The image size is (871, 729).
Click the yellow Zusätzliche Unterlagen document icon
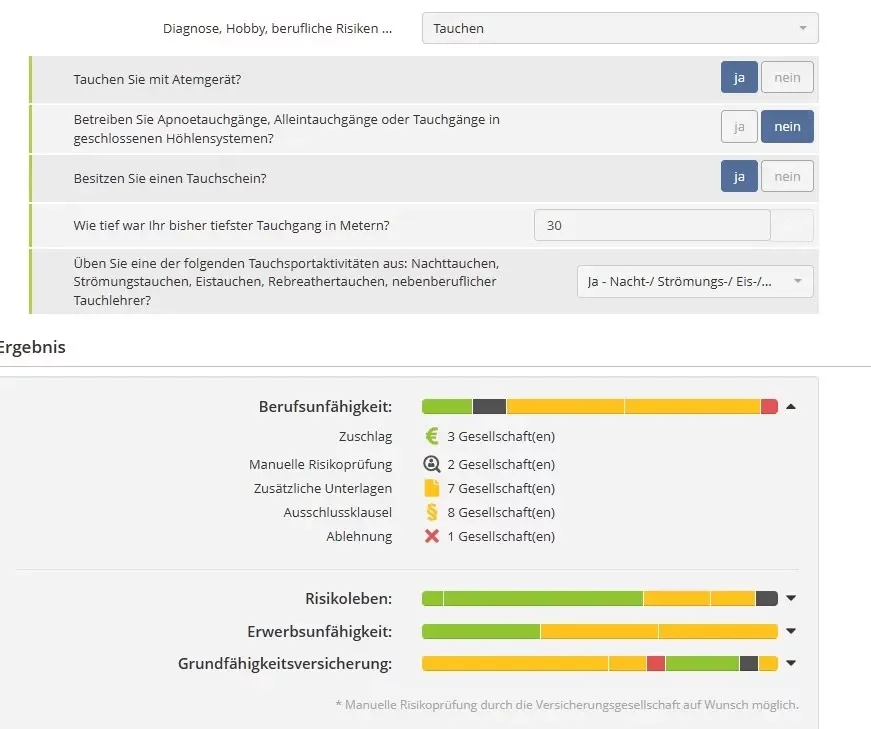[432, 488]
